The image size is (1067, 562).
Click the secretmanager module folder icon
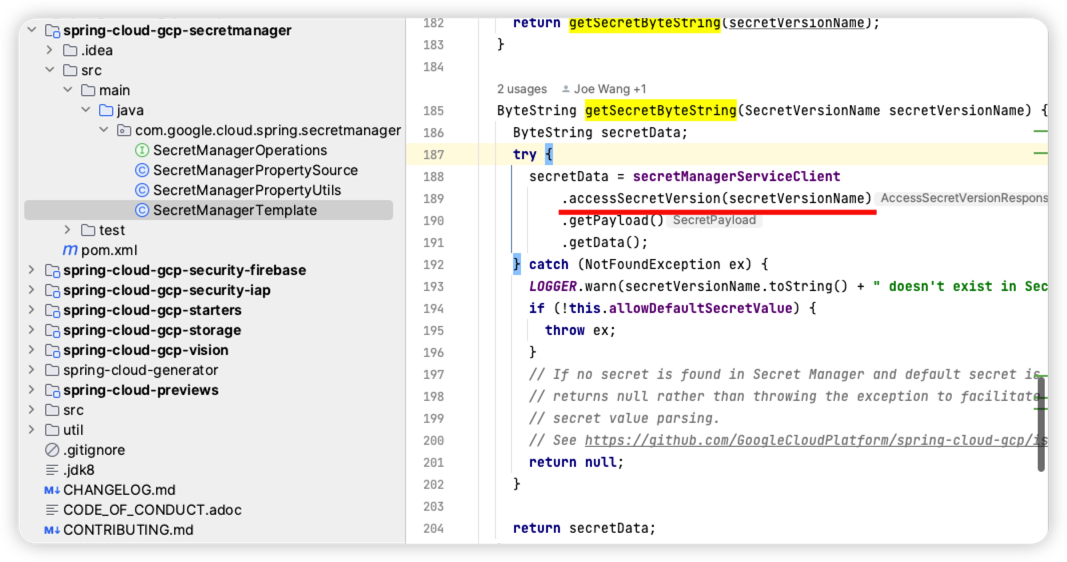click(52, 31)
